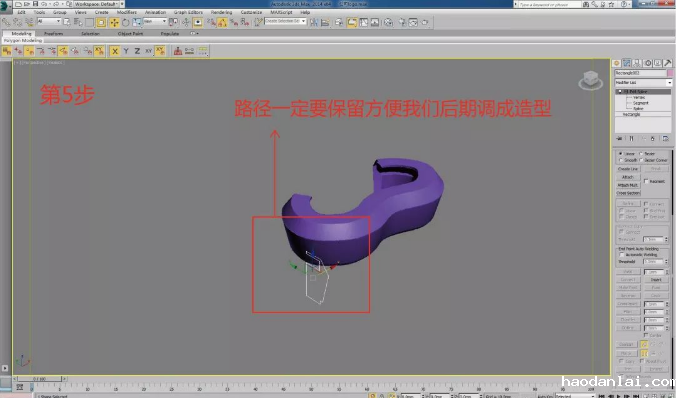Expand the Modifier List dropdown
This screenshot has height=398, width=676.
tap(643, 82)
